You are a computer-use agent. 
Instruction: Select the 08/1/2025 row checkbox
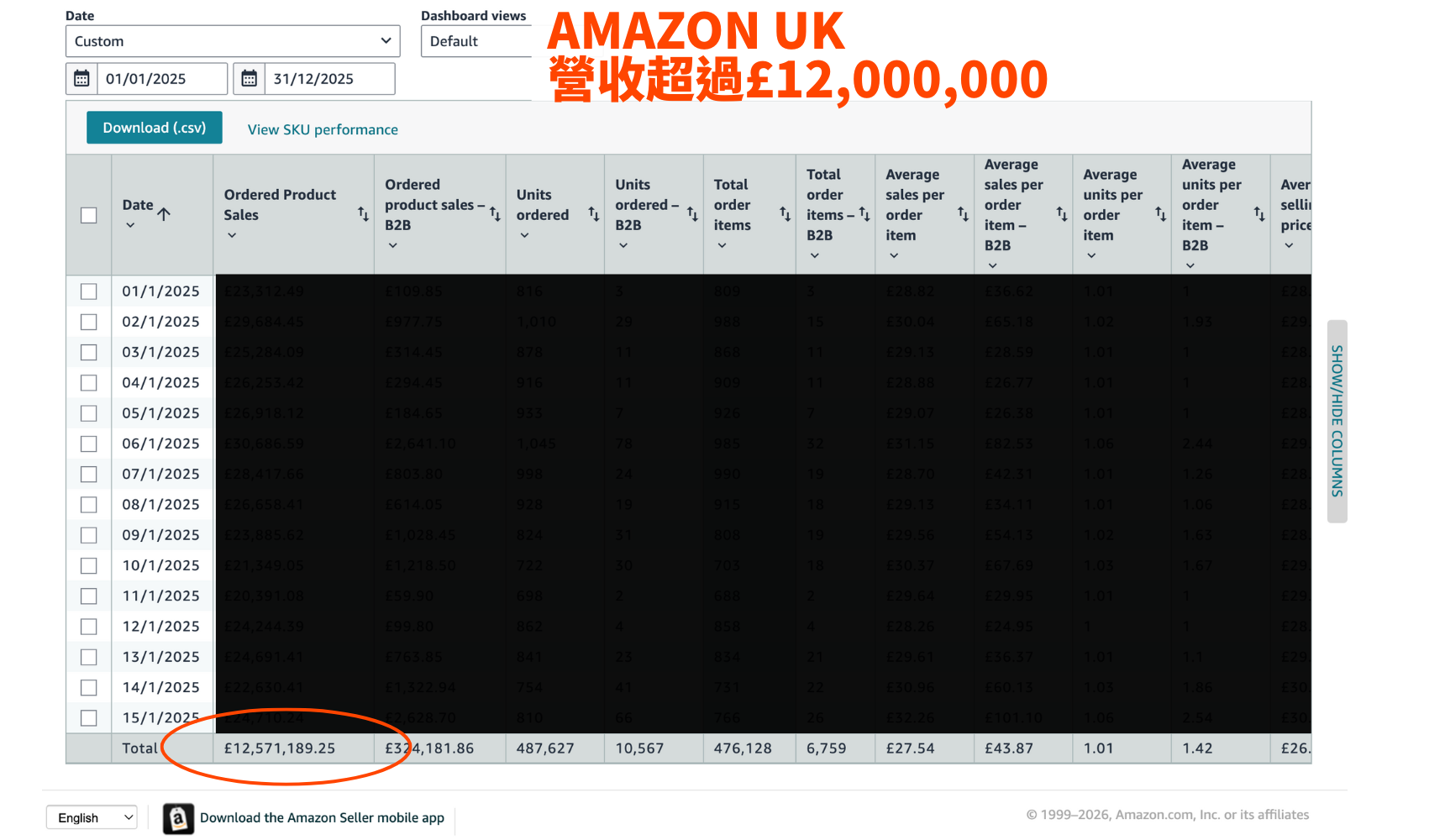[89, 505]
